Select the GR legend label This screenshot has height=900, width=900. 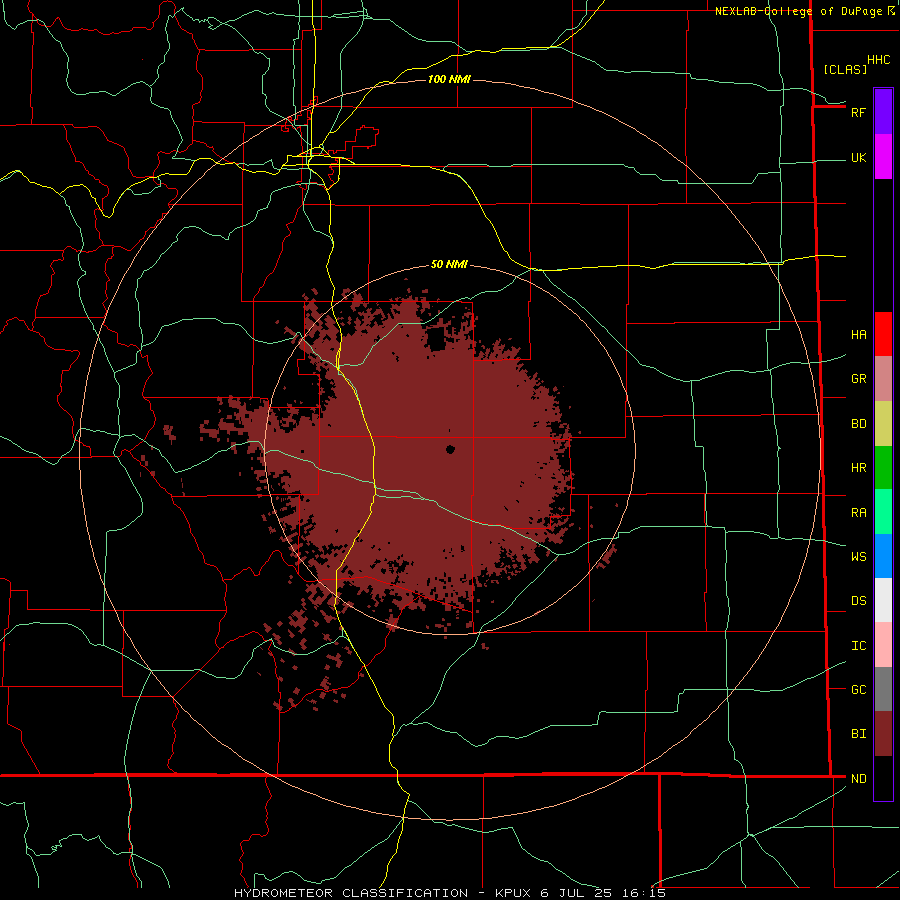[859, 379]
